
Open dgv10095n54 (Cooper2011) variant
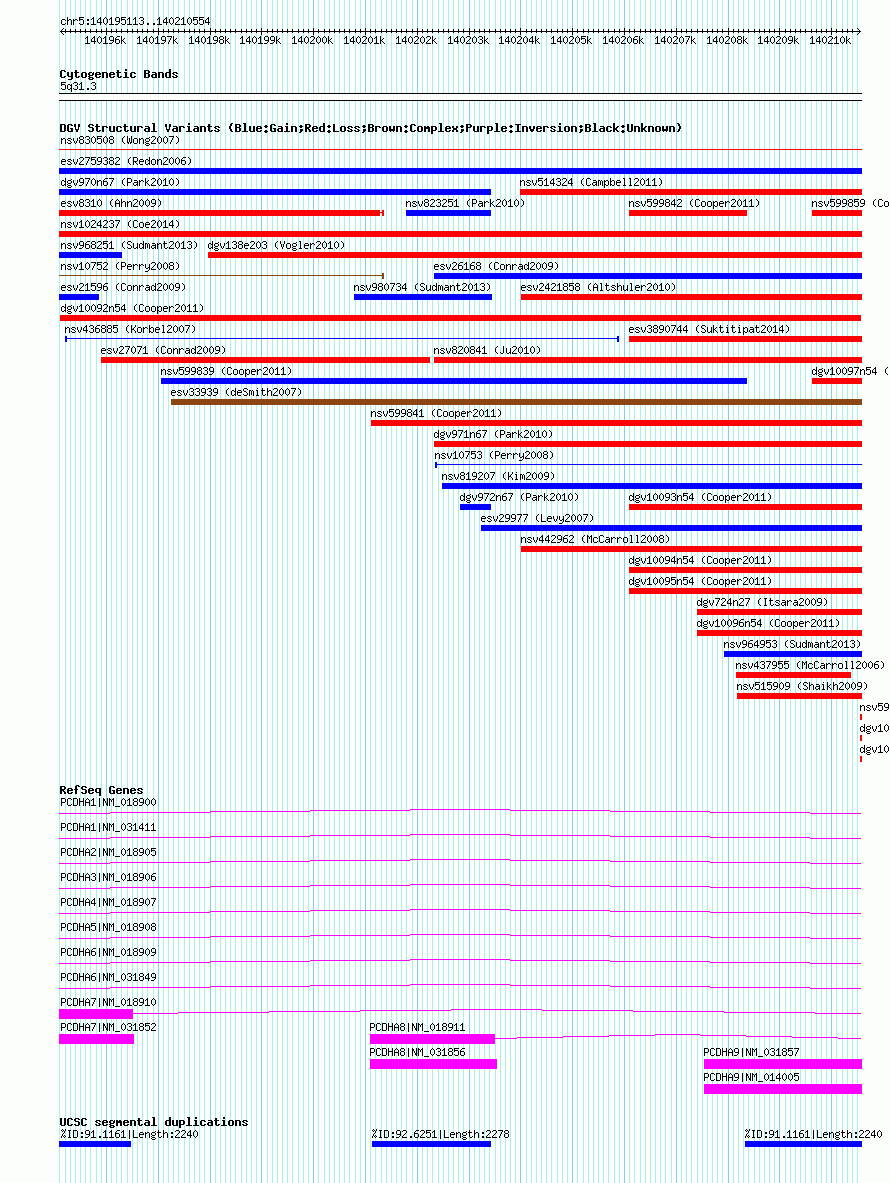[744, 592]
